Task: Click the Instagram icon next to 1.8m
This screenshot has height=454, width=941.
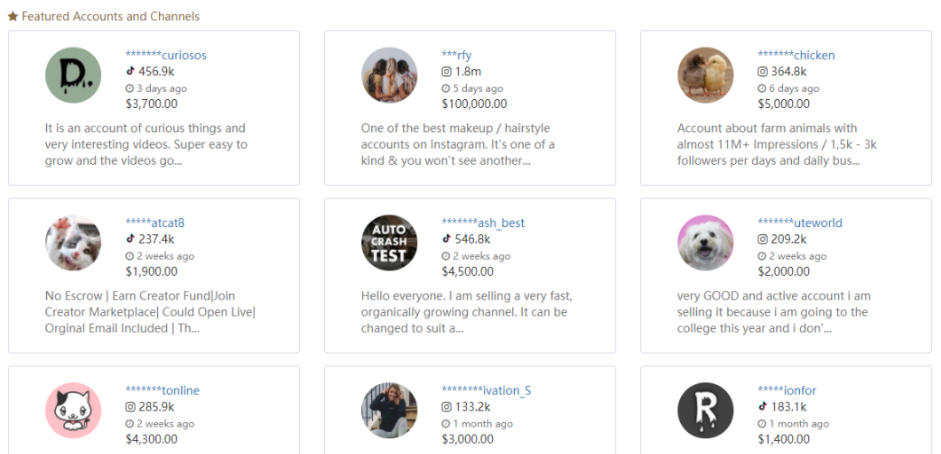Action: point(446,72)
